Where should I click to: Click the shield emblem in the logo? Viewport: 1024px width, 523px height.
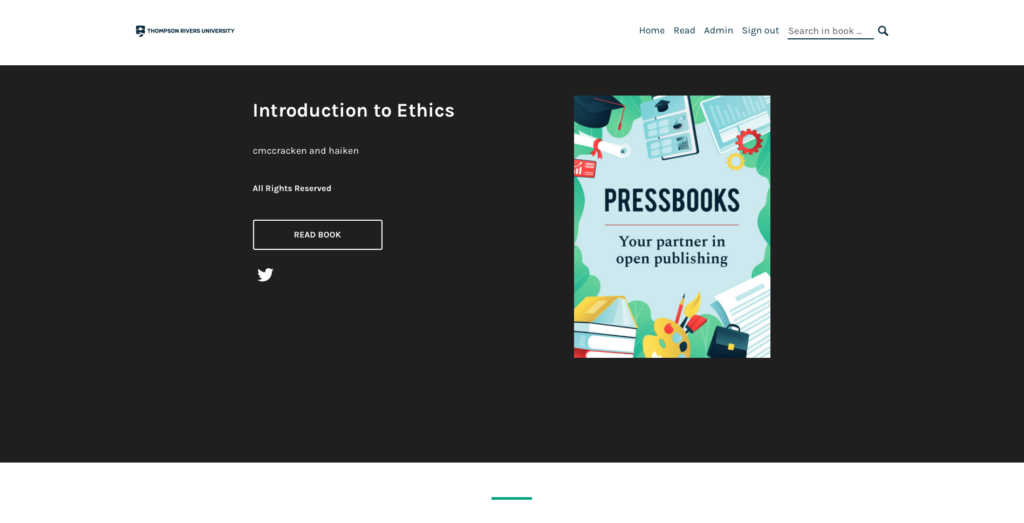tap(140, 31)
